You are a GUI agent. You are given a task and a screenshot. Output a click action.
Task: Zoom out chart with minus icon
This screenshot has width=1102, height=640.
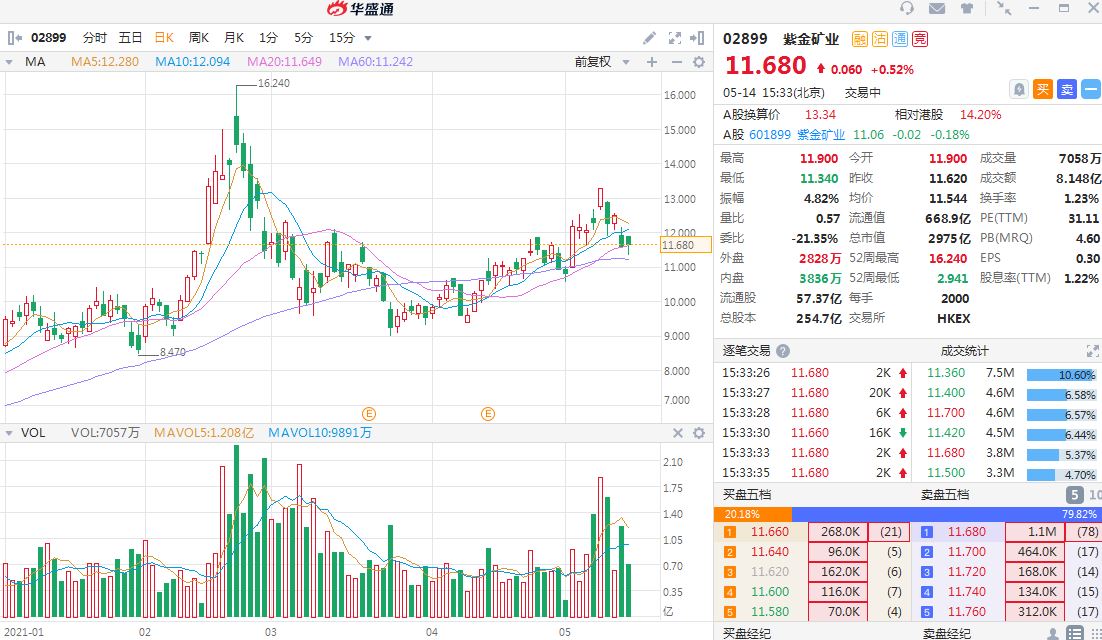tap(676, 62)
